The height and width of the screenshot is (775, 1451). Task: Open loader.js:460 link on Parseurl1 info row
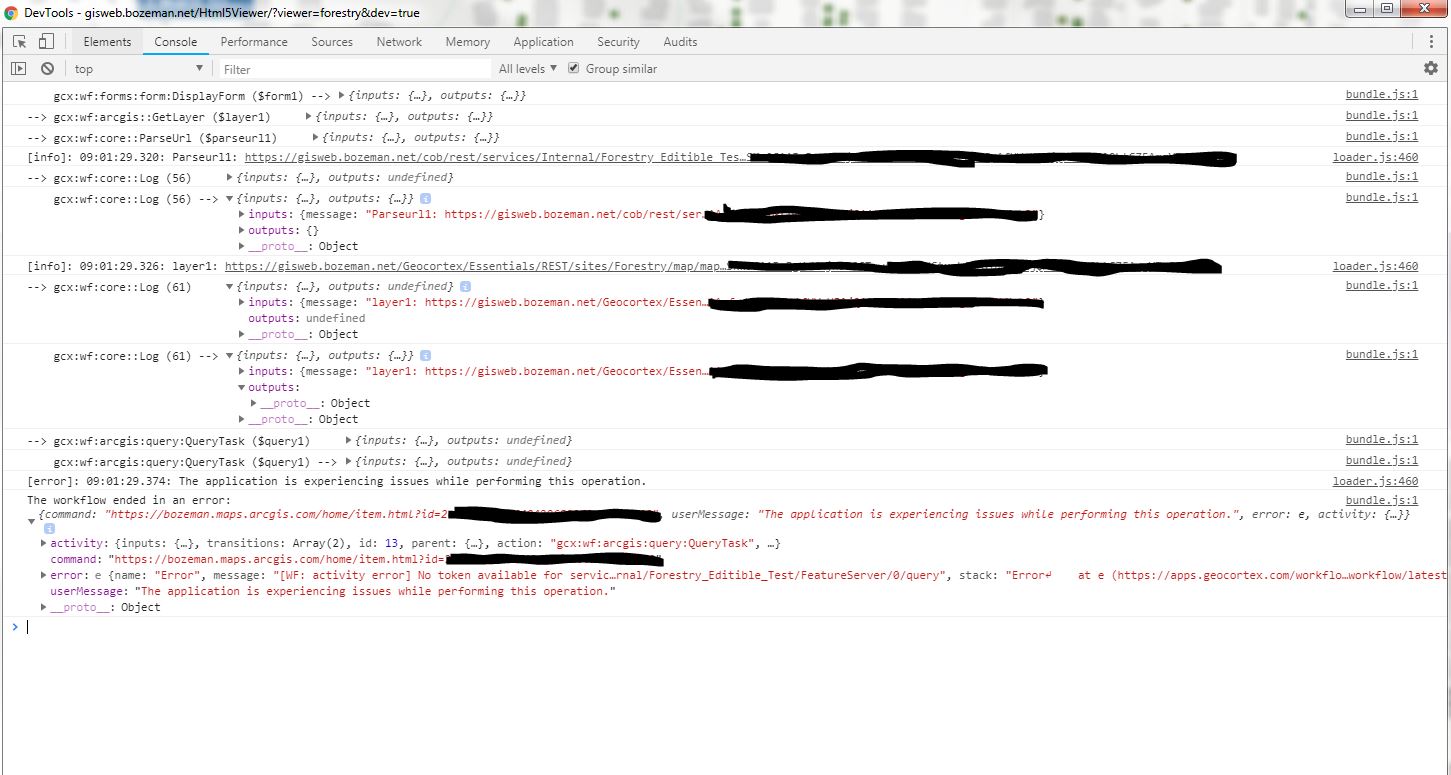[x=1375, y=157]
